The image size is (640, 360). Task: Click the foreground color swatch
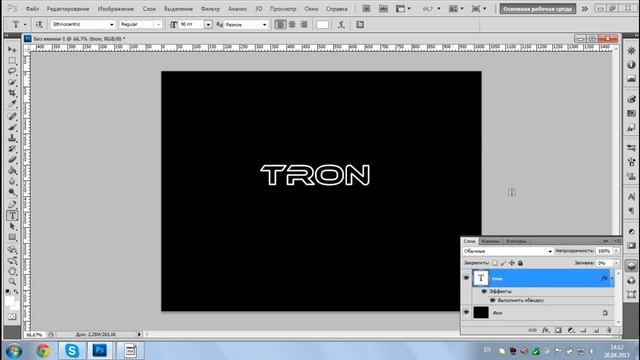(x=10, y=301)
